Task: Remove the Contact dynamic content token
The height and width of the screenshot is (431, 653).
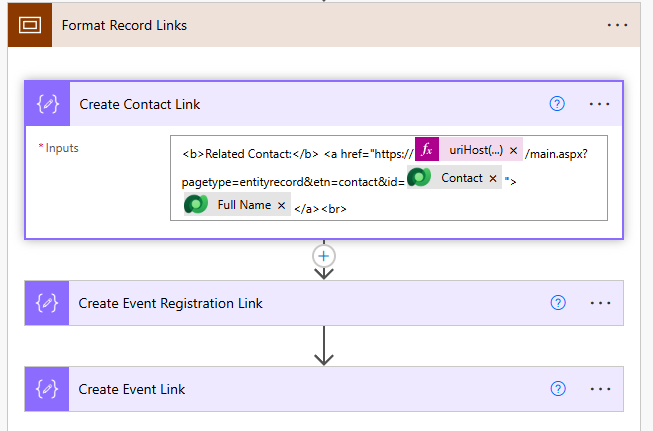Action: [x=492, y=178]
